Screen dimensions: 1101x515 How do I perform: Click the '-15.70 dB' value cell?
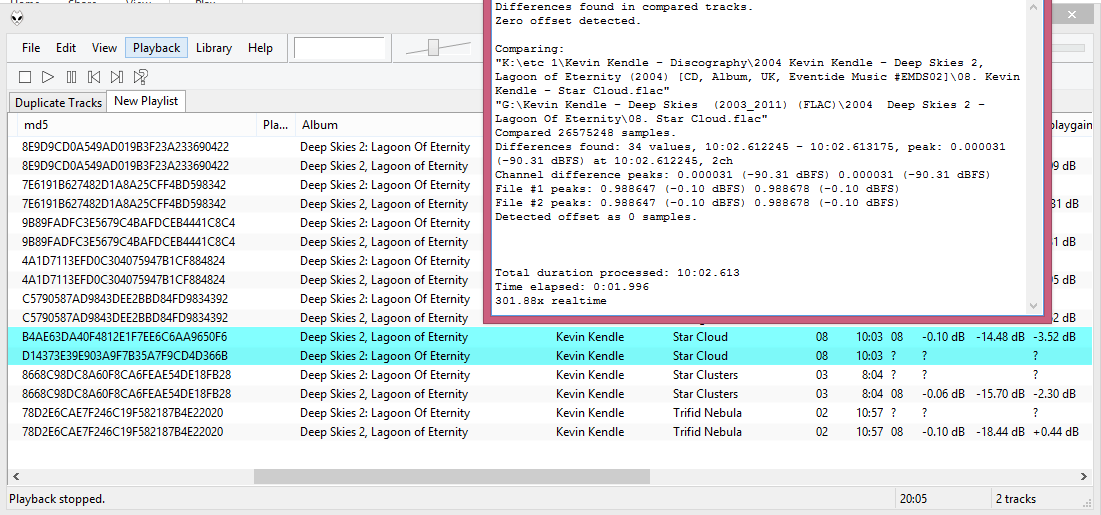click(1000, 393)
